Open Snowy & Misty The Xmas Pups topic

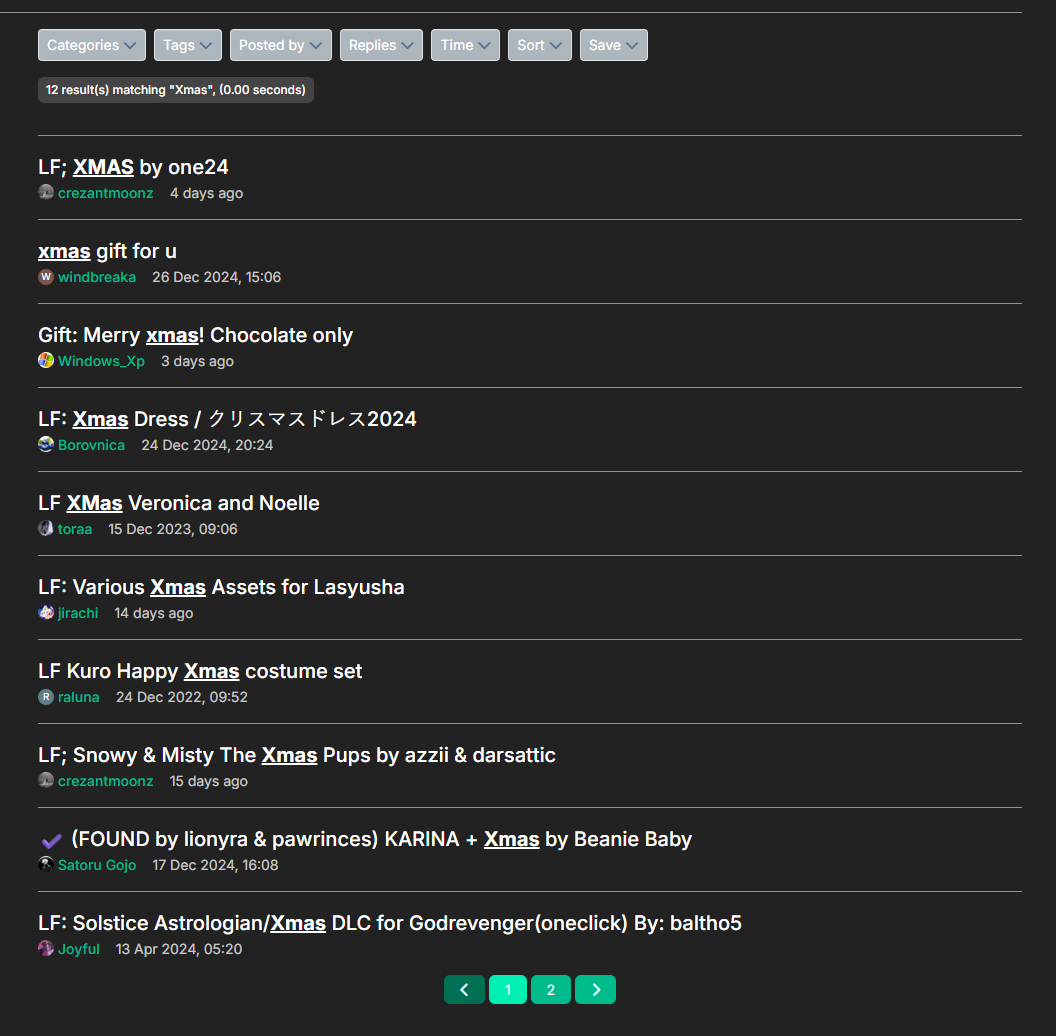(297, 755)
